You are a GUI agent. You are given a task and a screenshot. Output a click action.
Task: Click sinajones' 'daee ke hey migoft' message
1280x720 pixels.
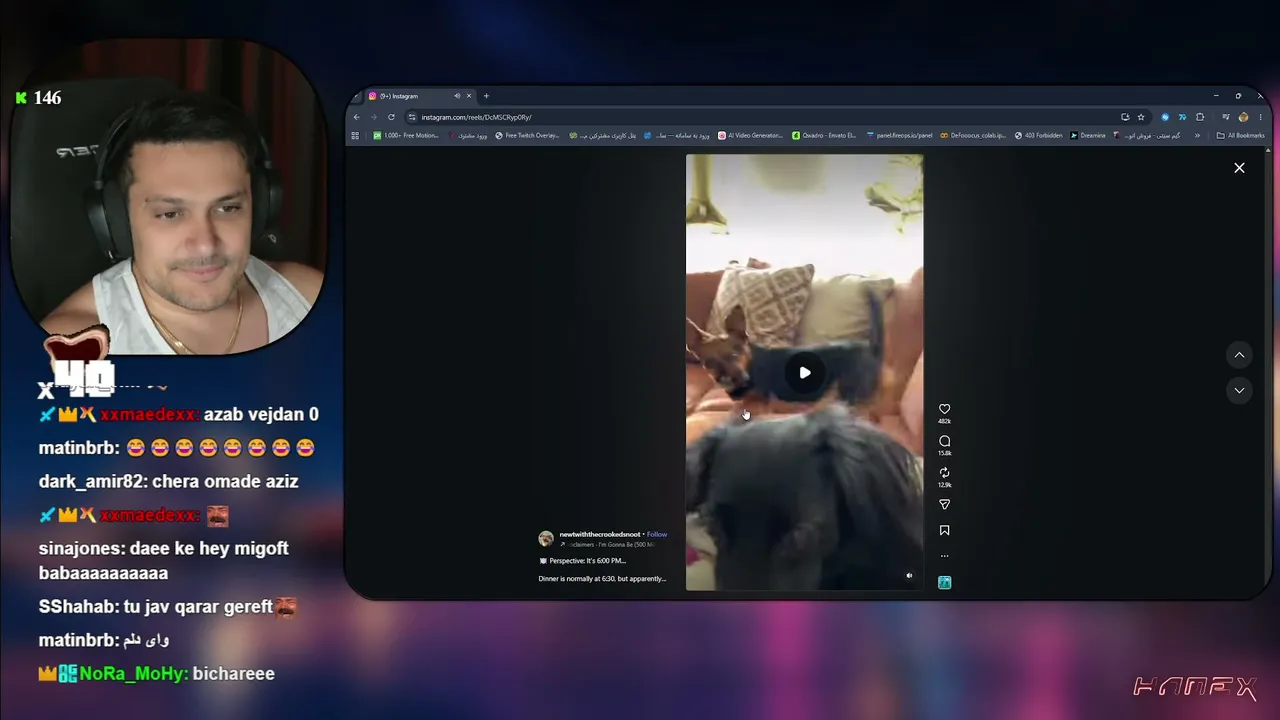[164, 560]
